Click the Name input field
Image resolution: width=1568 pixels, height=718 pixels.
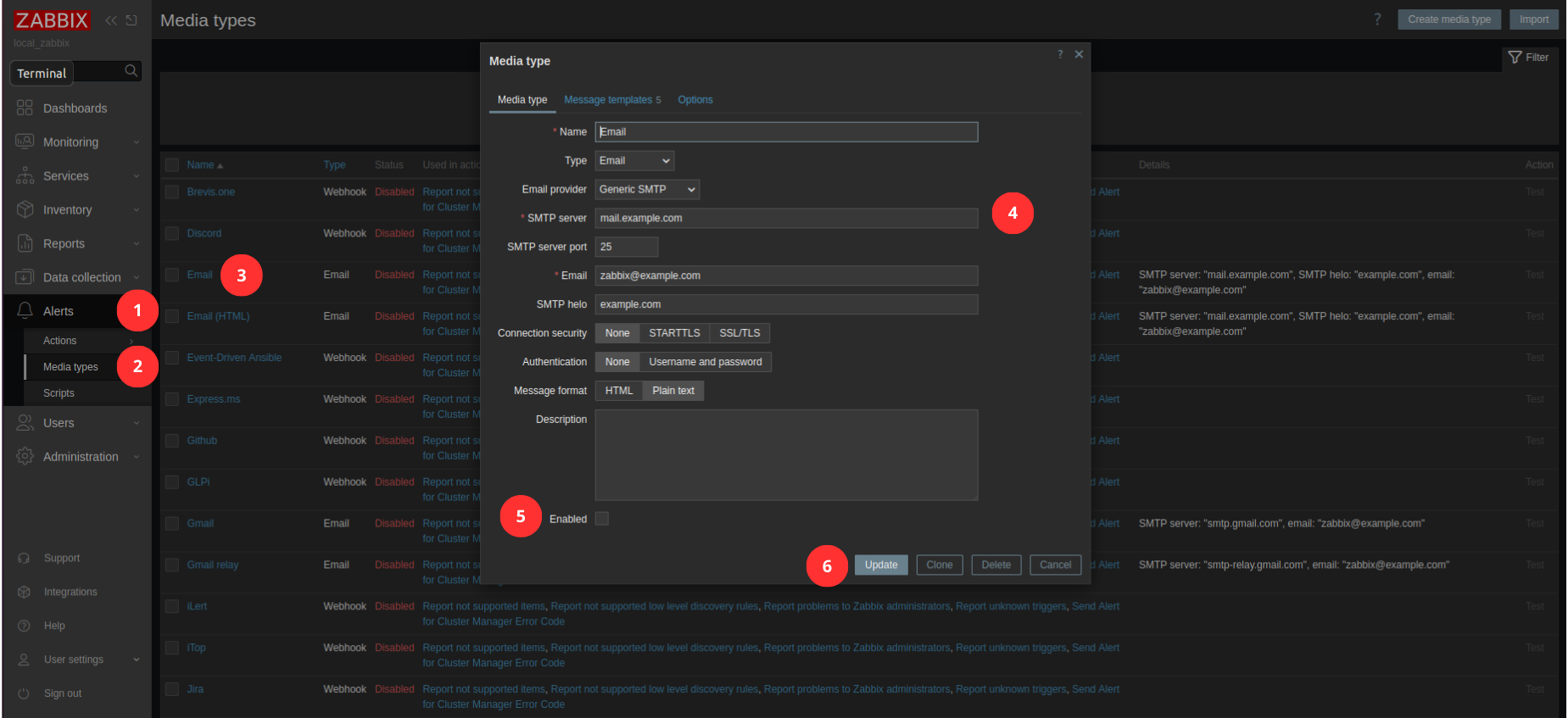[x=786, y=131]
